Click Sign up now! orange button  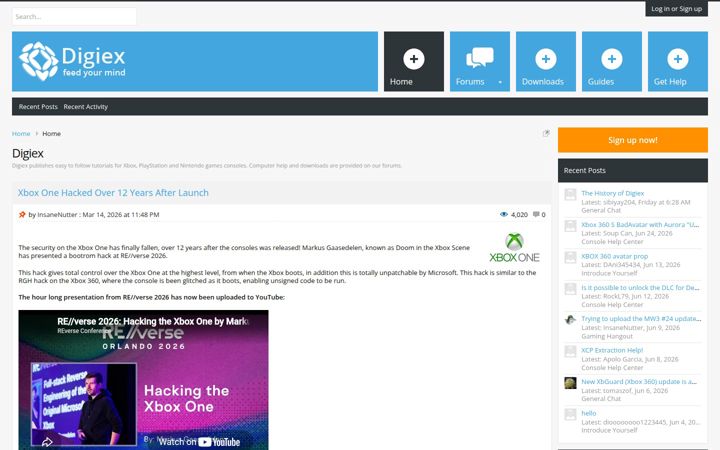[x=633, y=140]
